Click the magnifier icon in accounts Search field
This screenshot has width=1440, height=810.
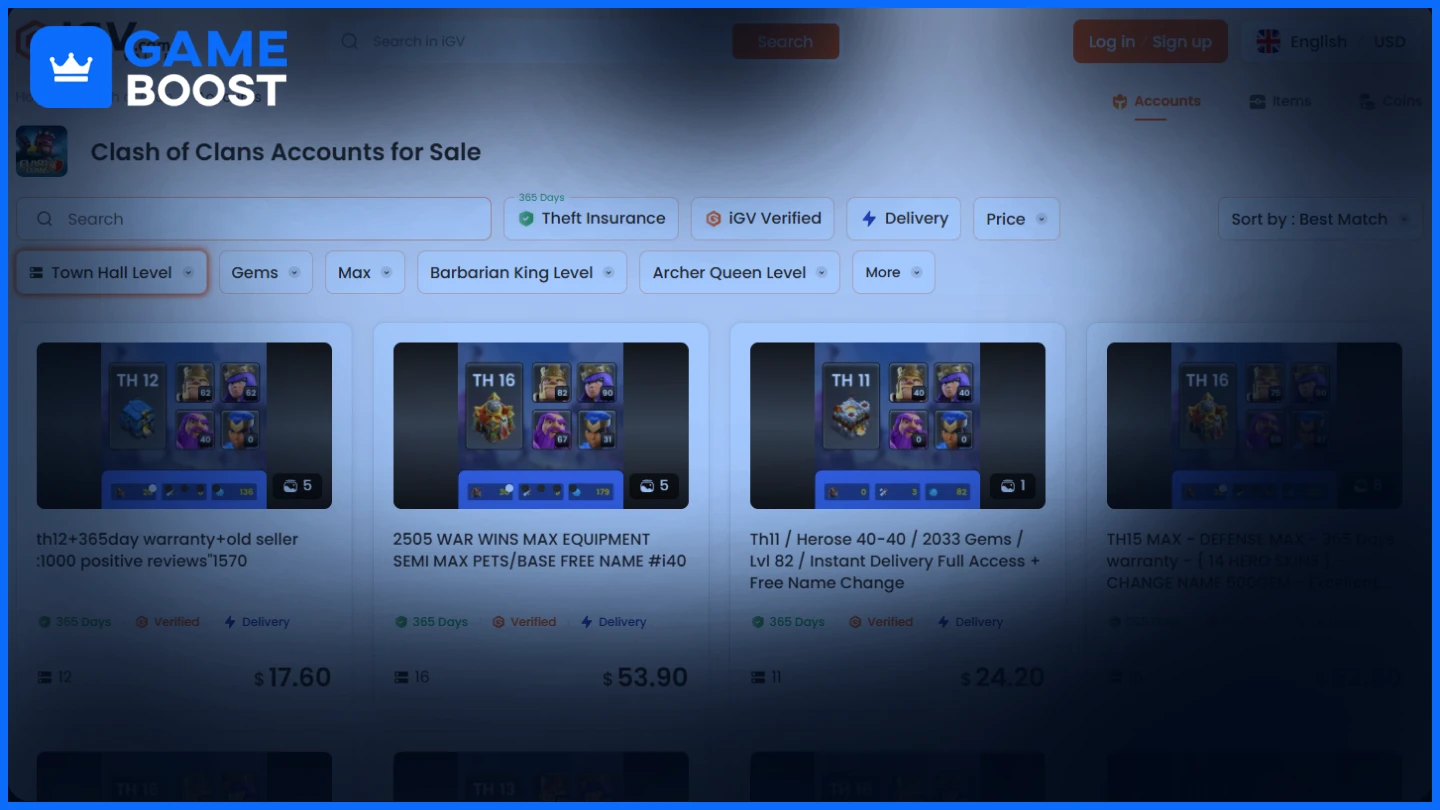(x=44, y=219)
